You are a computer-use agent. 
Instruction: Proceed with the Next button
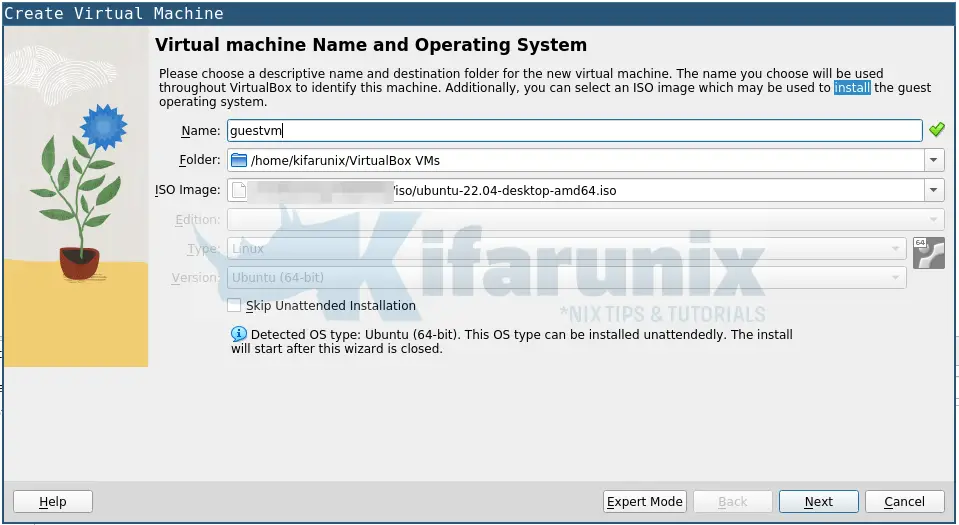pyautogui.click(x=818, y=502)
